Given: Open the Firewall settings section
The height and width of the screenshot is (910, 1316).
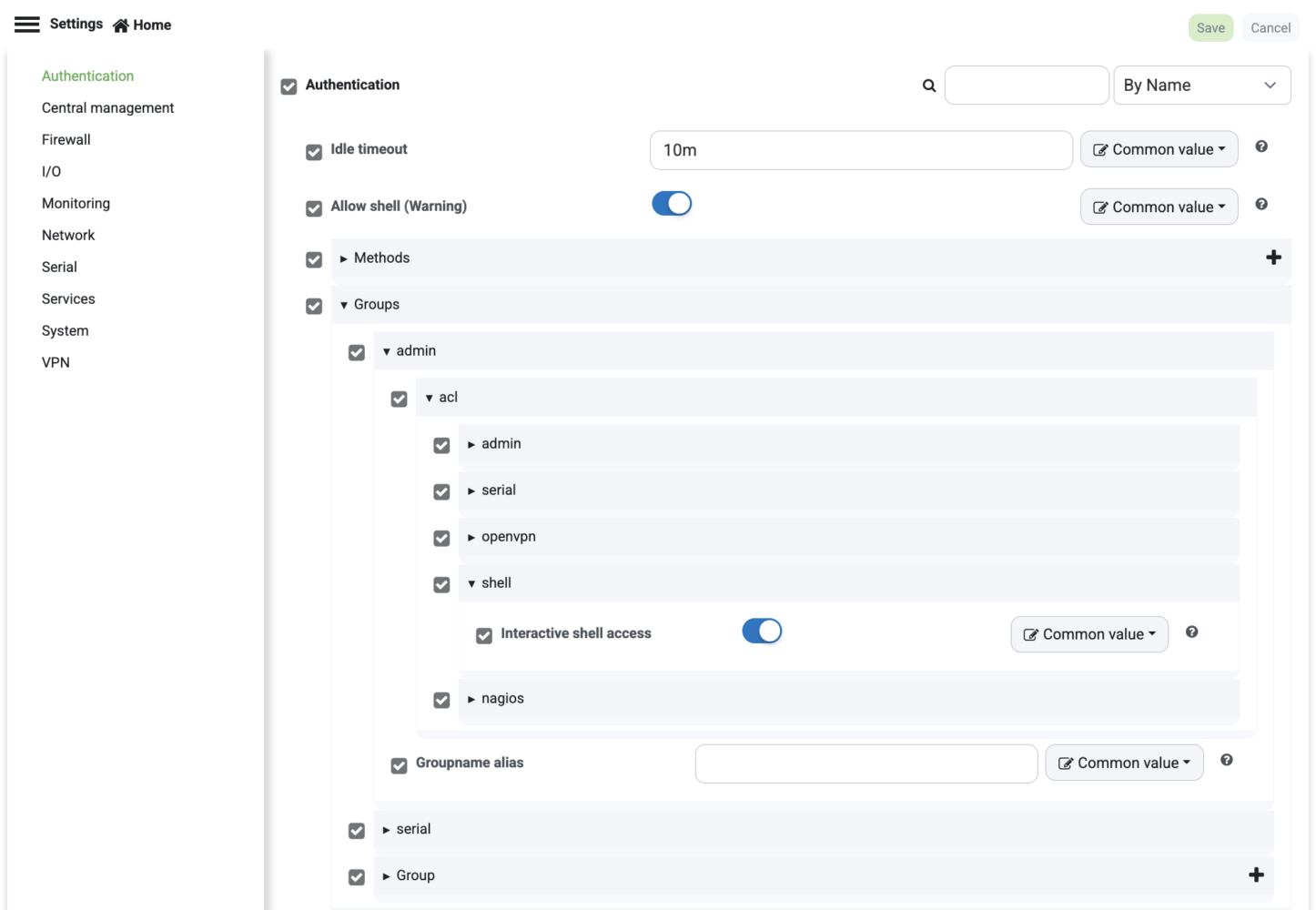Looking at the screenshot, I should (x=66, y=139).
